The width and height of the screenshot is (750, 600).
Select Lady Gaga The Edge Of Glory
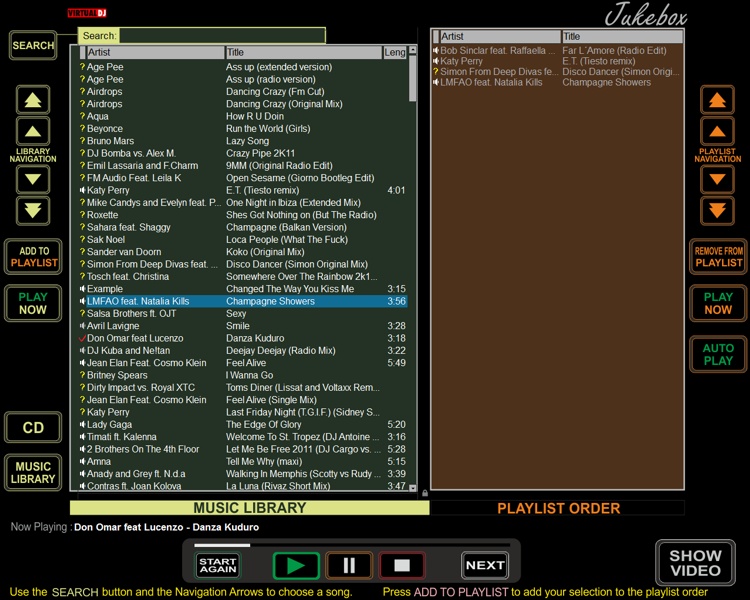(x=243, y=425)
